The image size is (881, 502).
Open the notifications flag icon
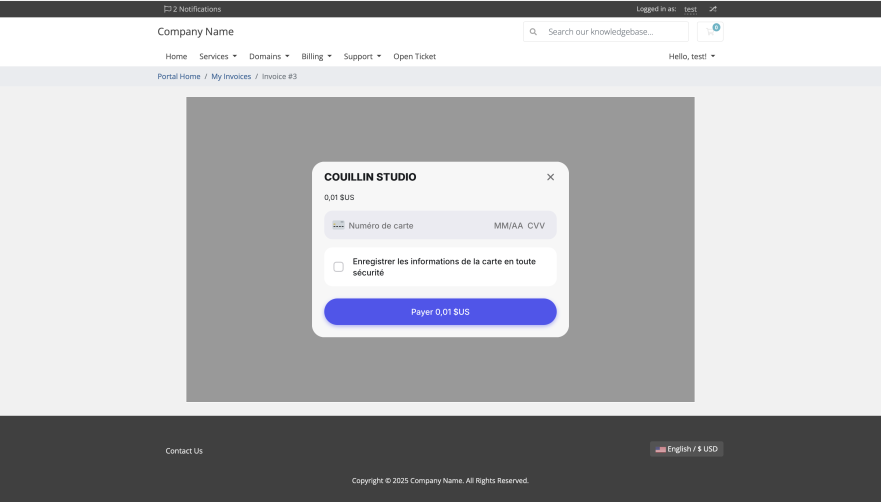point(167,9)
